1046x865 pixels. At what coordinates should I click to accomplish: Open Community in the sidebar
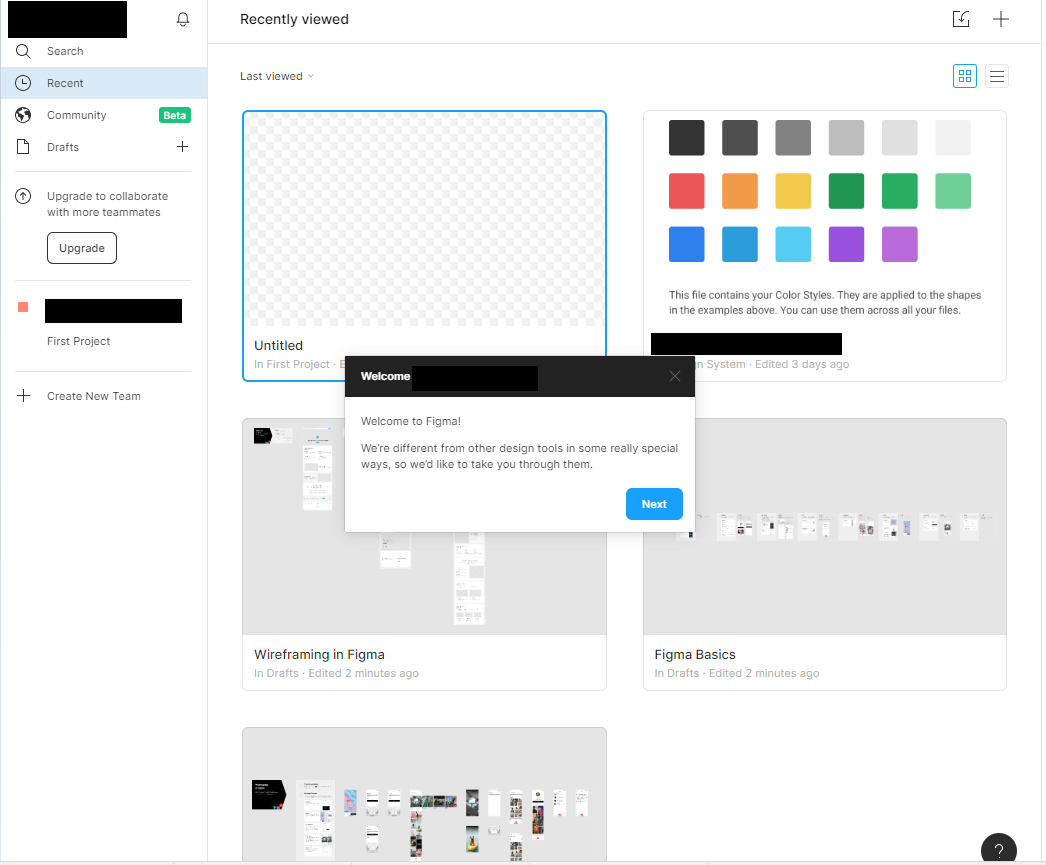point(104,115)
